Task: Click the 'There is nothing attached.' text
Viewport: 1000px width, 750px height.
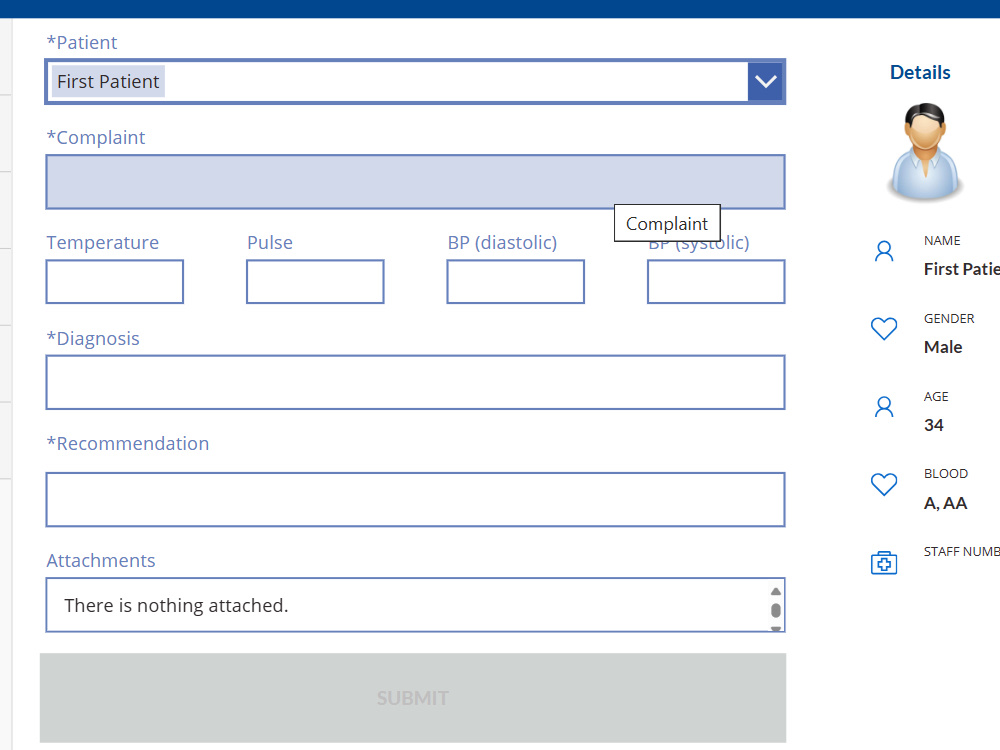Action: tap(176, 605)
